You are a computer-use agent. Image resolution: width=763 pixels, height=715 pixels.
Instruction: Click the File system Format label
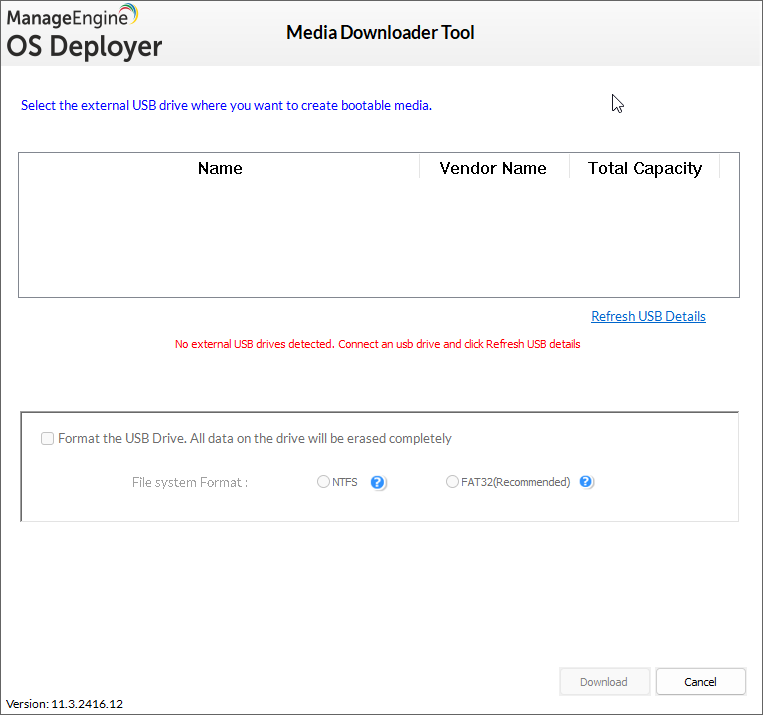click(190, 482)
